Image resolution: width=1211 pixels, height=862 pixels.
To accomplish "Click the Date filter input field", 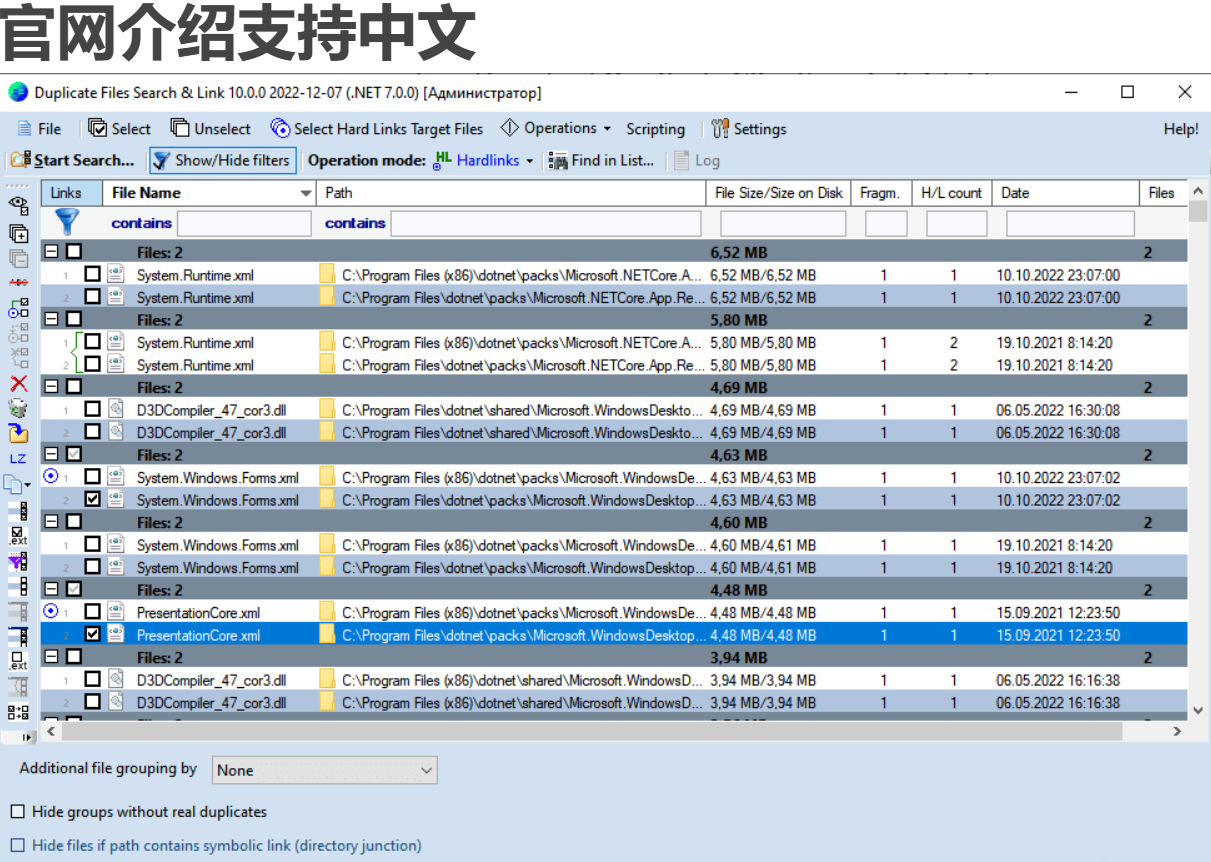I will 1070,223.
